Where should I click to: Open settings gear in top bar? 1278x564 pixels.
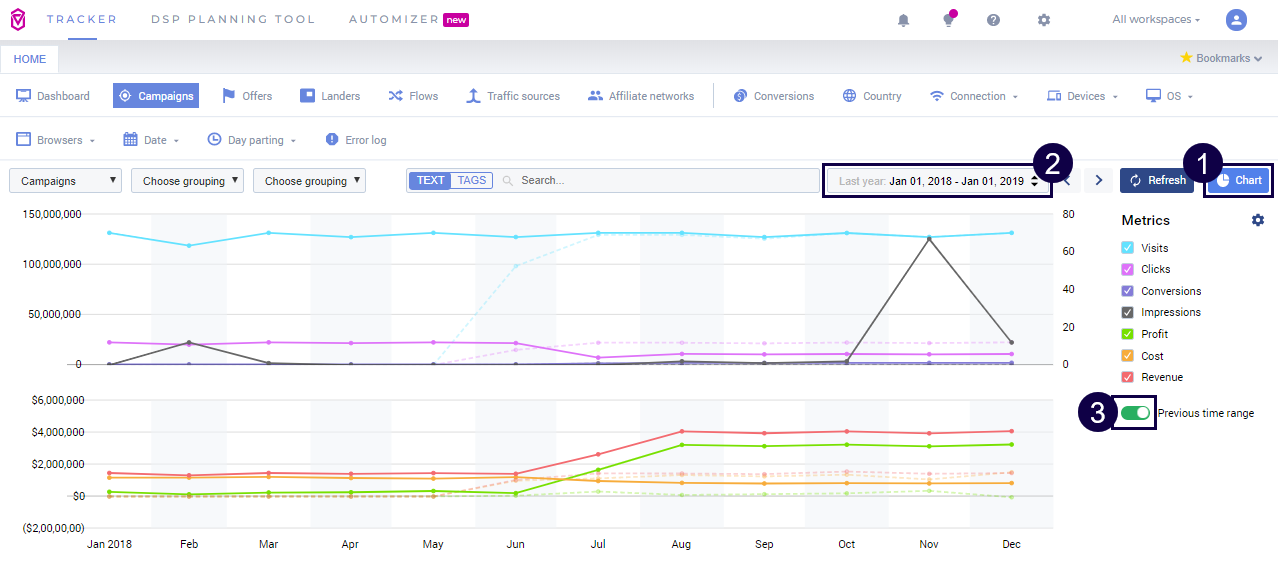tap(1043, 20)
